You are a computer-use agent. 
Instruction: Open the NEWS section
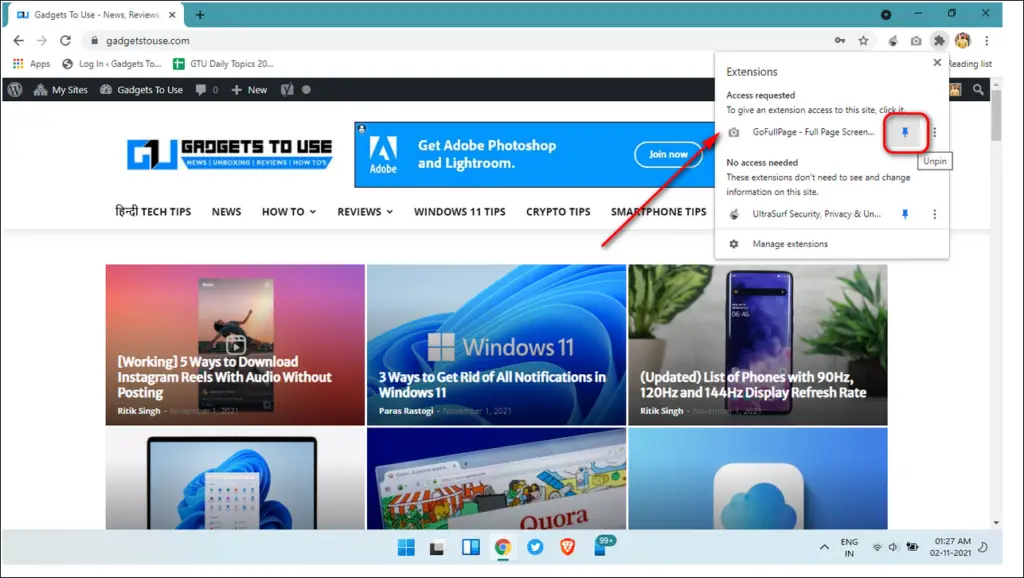227,212
